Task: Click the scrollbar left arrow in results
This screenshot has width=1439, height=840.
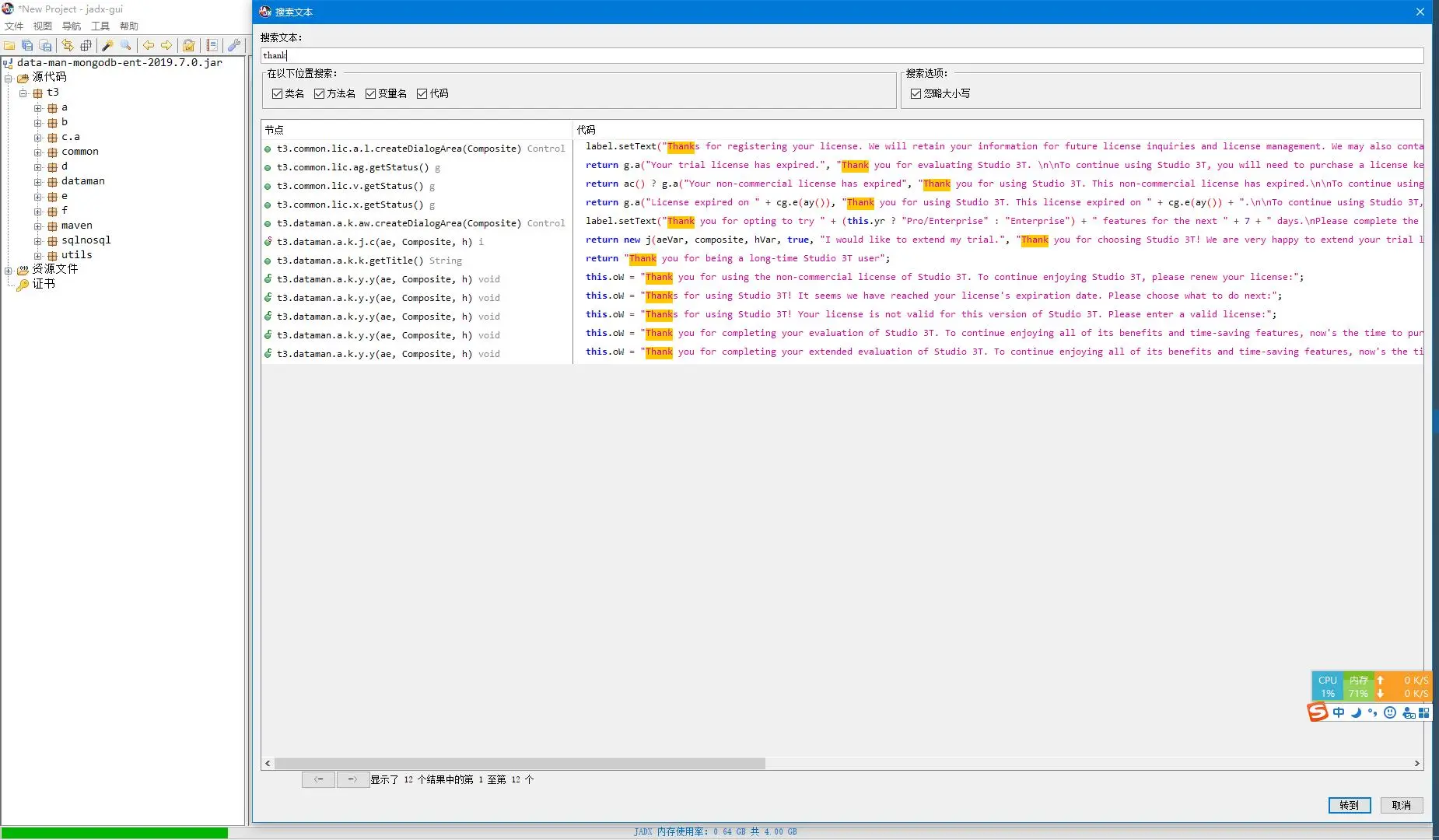Action: [x=268, y=764]
